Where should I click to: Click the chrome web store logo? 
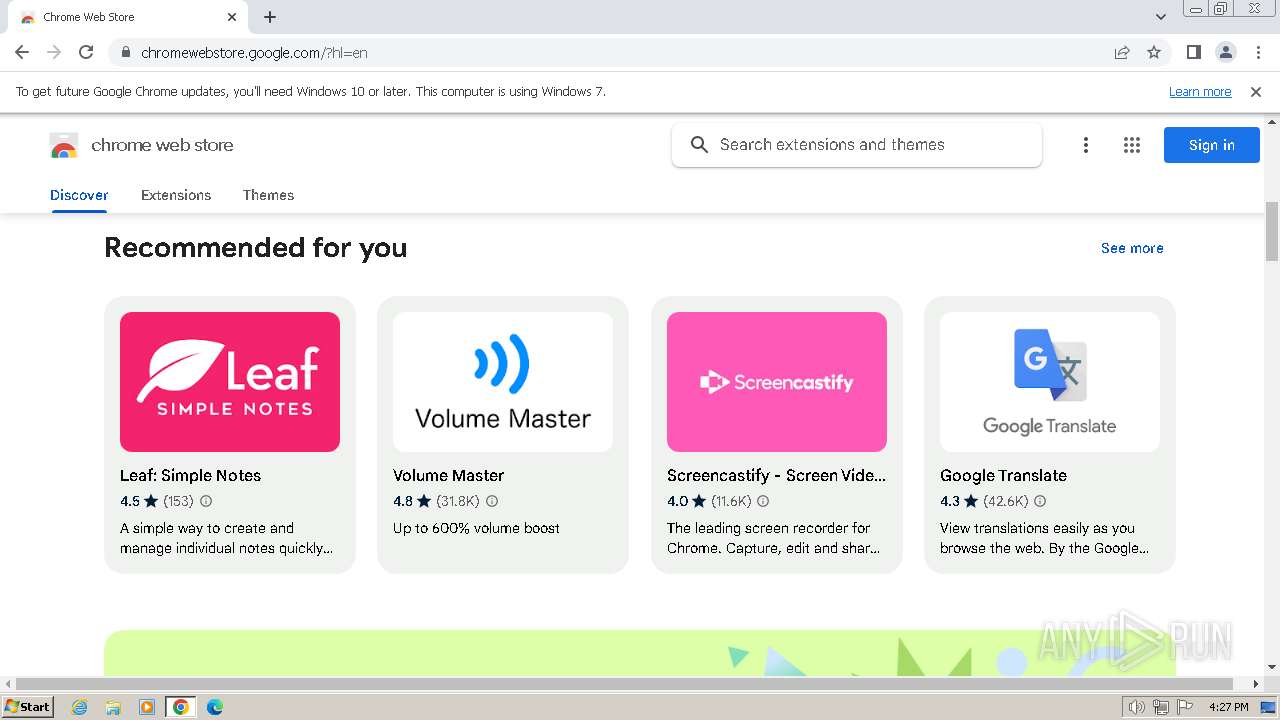pyautogui.click(x=141, y=145)
